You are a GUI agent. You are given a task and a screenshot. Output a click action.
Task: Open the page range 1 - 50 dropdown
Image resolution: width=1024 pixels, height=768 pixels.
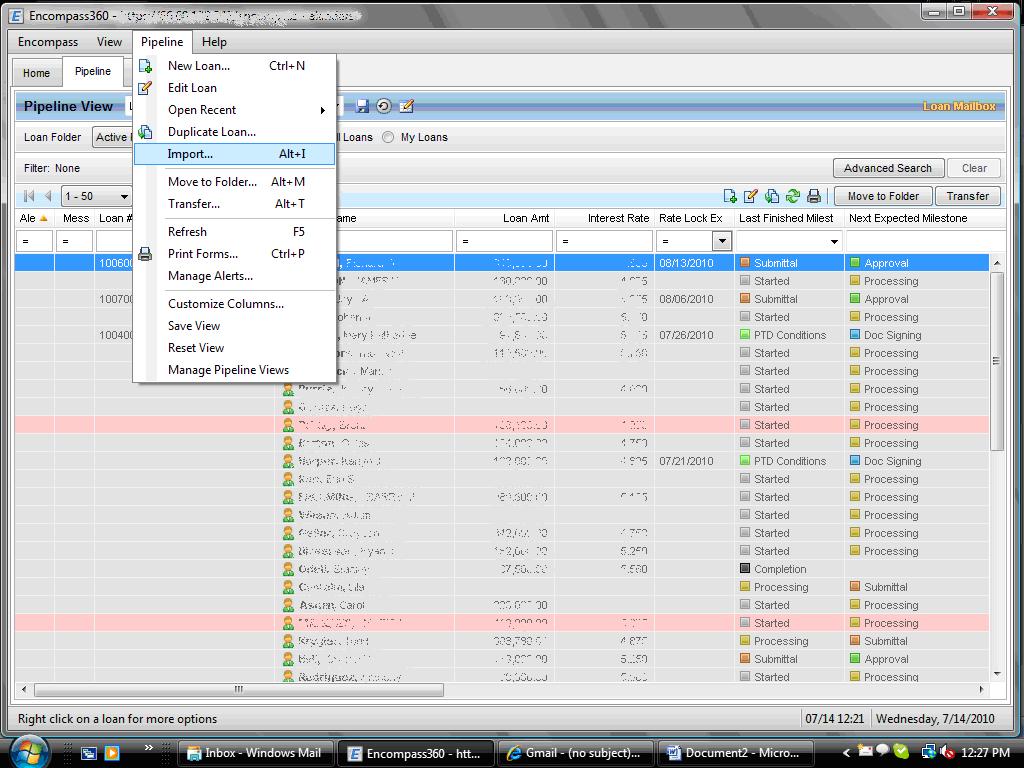124,196
